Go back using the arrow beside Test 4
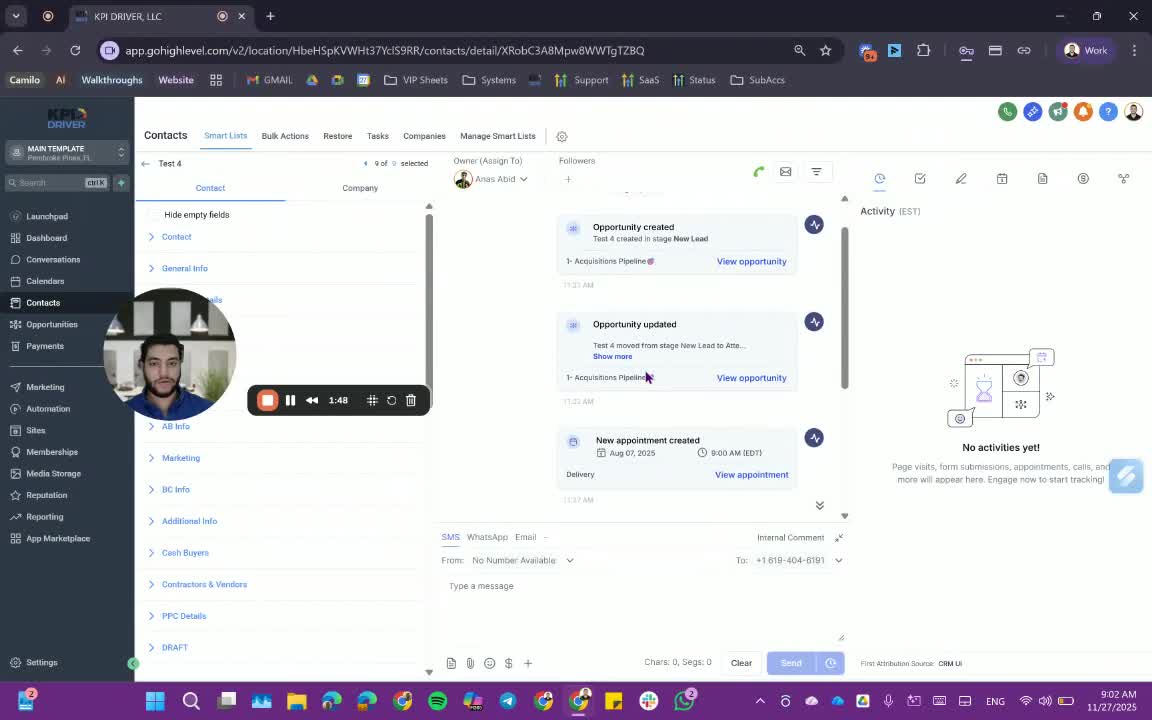Image resolution: width=1152 pixels, height=720 pixels. click(145, 164)
